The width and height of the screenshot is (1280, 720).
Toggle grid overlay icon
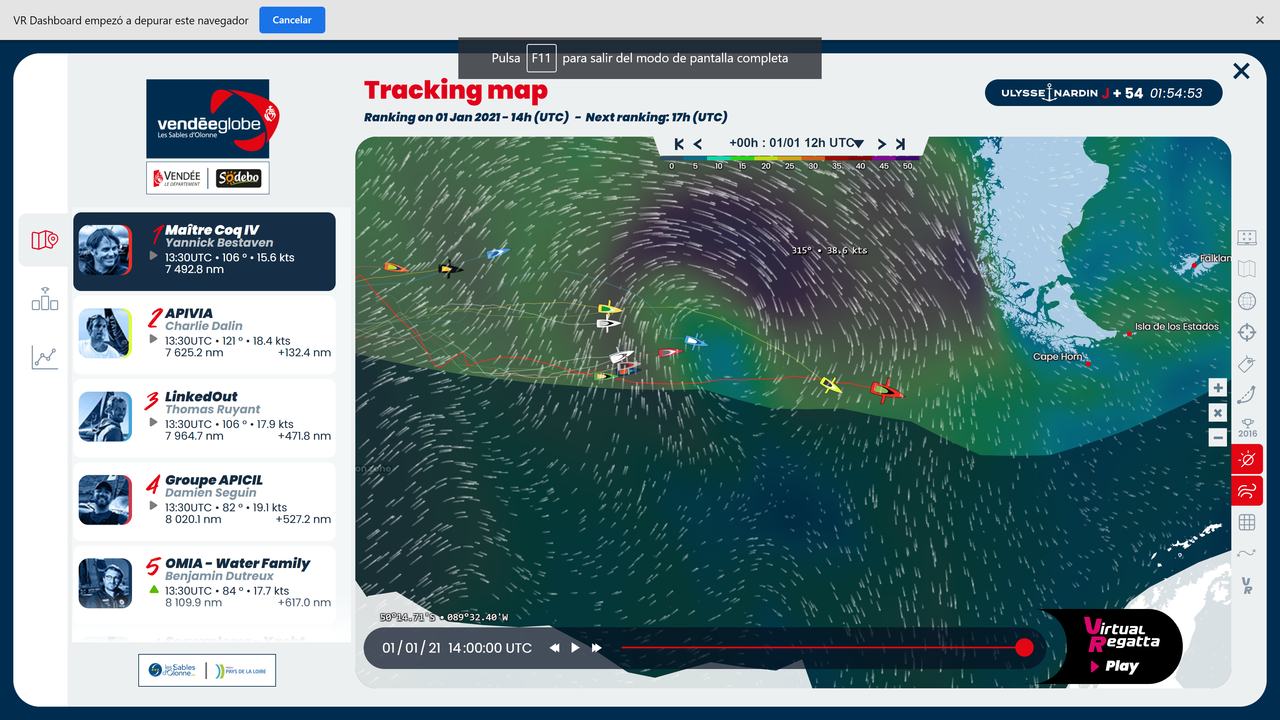[1246, 522]
